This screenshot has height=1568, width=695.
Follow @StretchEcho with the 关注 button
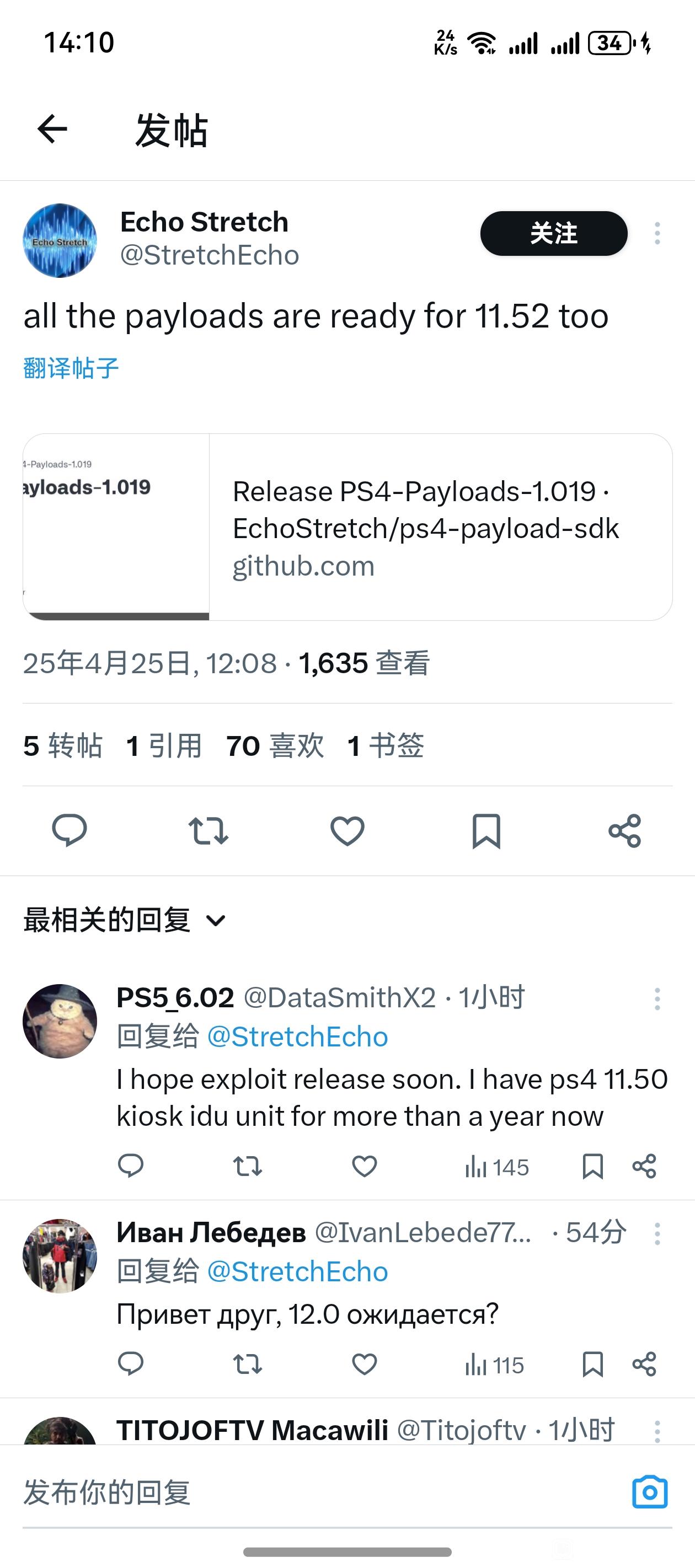[554, 233]
